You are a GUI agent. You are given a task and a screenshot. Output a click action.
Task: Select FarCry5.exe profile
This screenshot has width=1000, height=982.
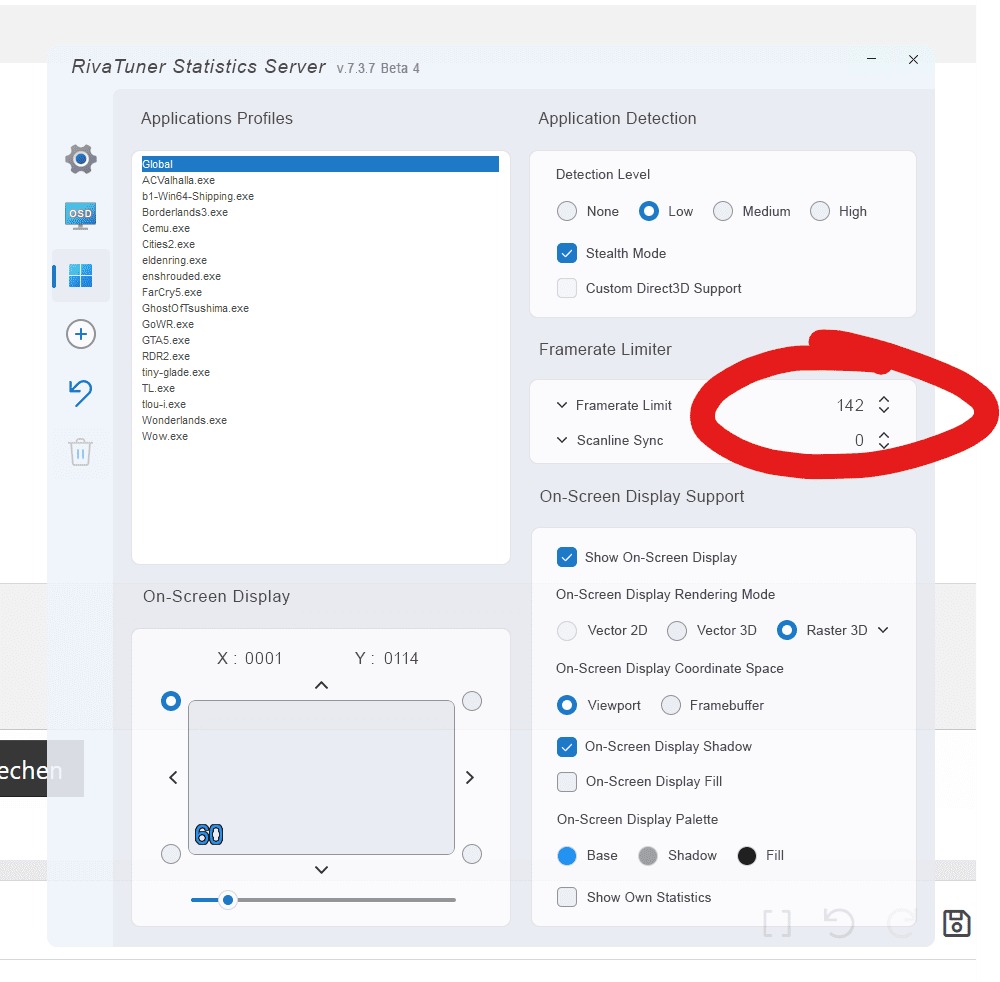click(x=172, y=292)
